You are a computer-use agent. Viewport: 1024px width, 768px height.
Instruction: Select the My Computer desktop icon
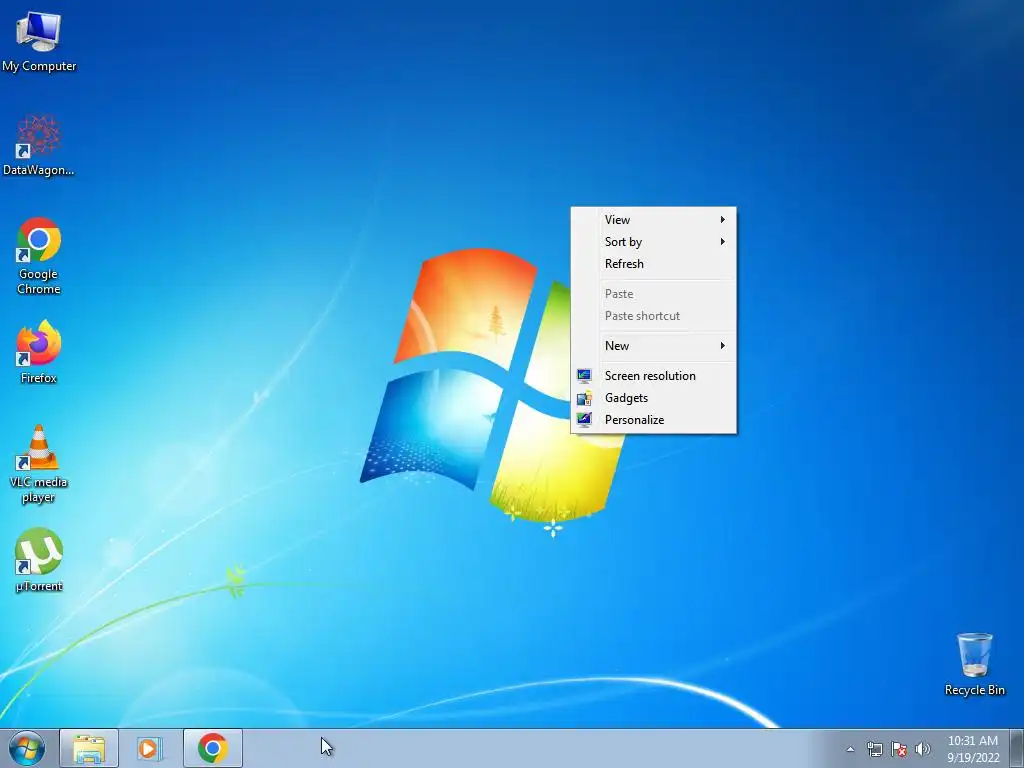39,41
